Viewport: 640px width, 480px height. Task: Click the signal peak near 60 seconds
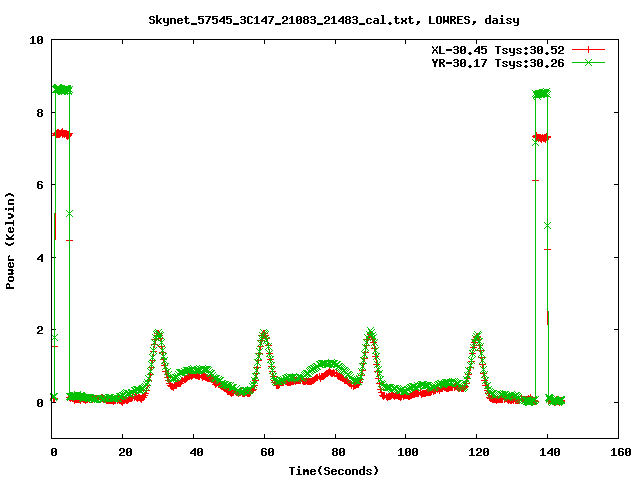coord(264,334)
